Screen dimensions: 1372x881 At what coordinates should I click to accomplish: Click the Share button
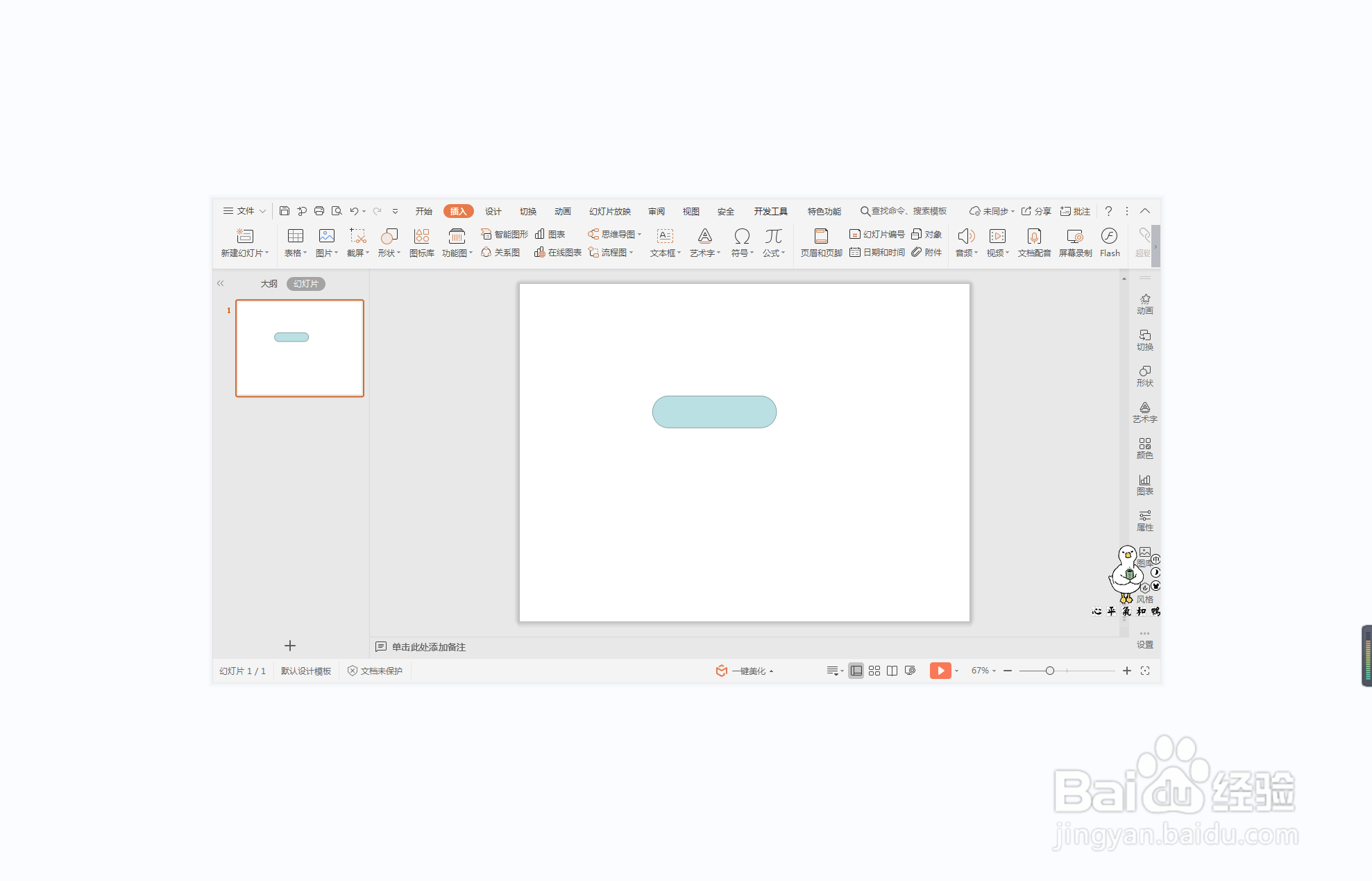[x=1036, y=211]
